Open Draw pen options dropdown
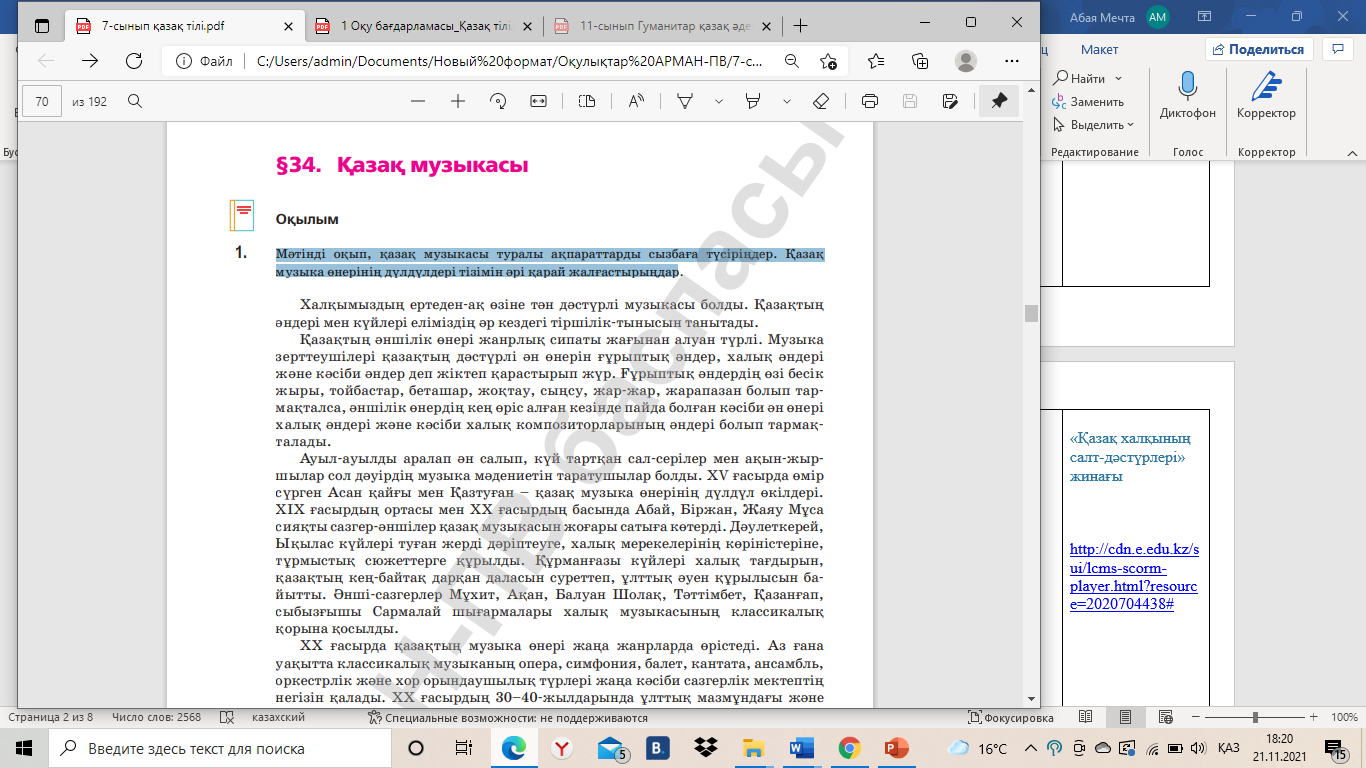This screenshot has width=1366, height=768. (x=718, y=101)
